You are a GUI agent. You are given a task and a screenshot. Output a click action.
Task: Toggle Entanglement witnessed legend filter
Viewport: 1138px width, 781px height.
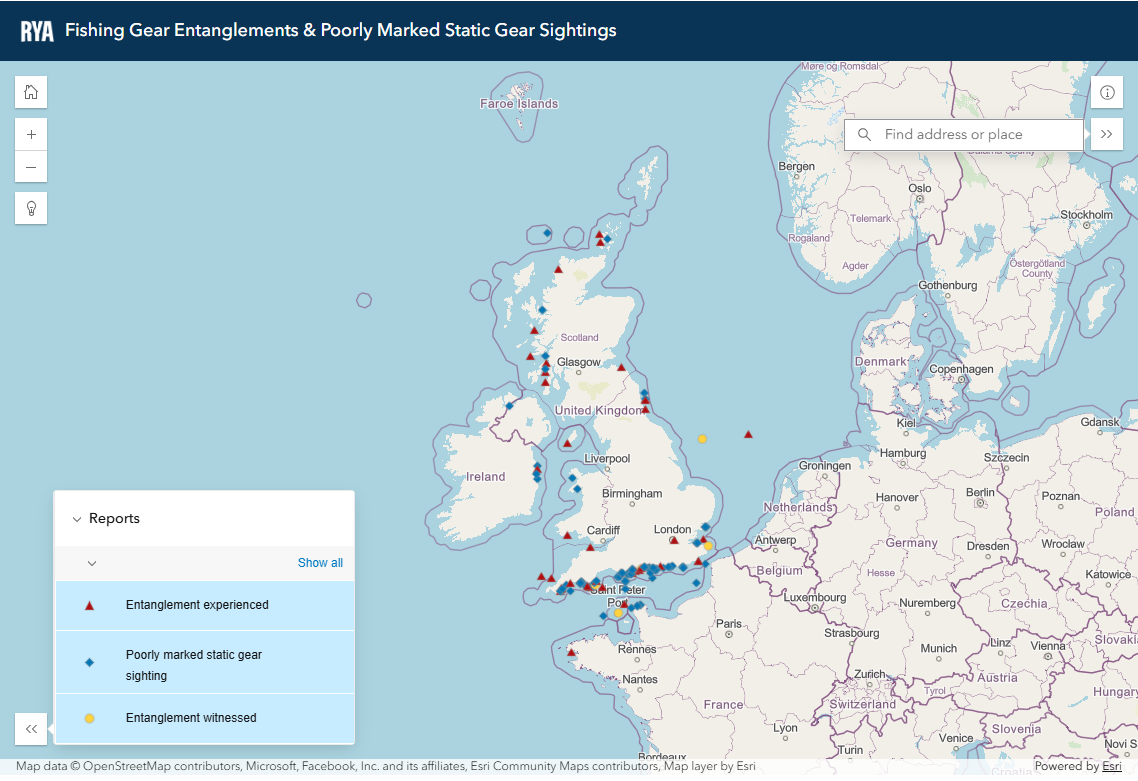[205, 718]
